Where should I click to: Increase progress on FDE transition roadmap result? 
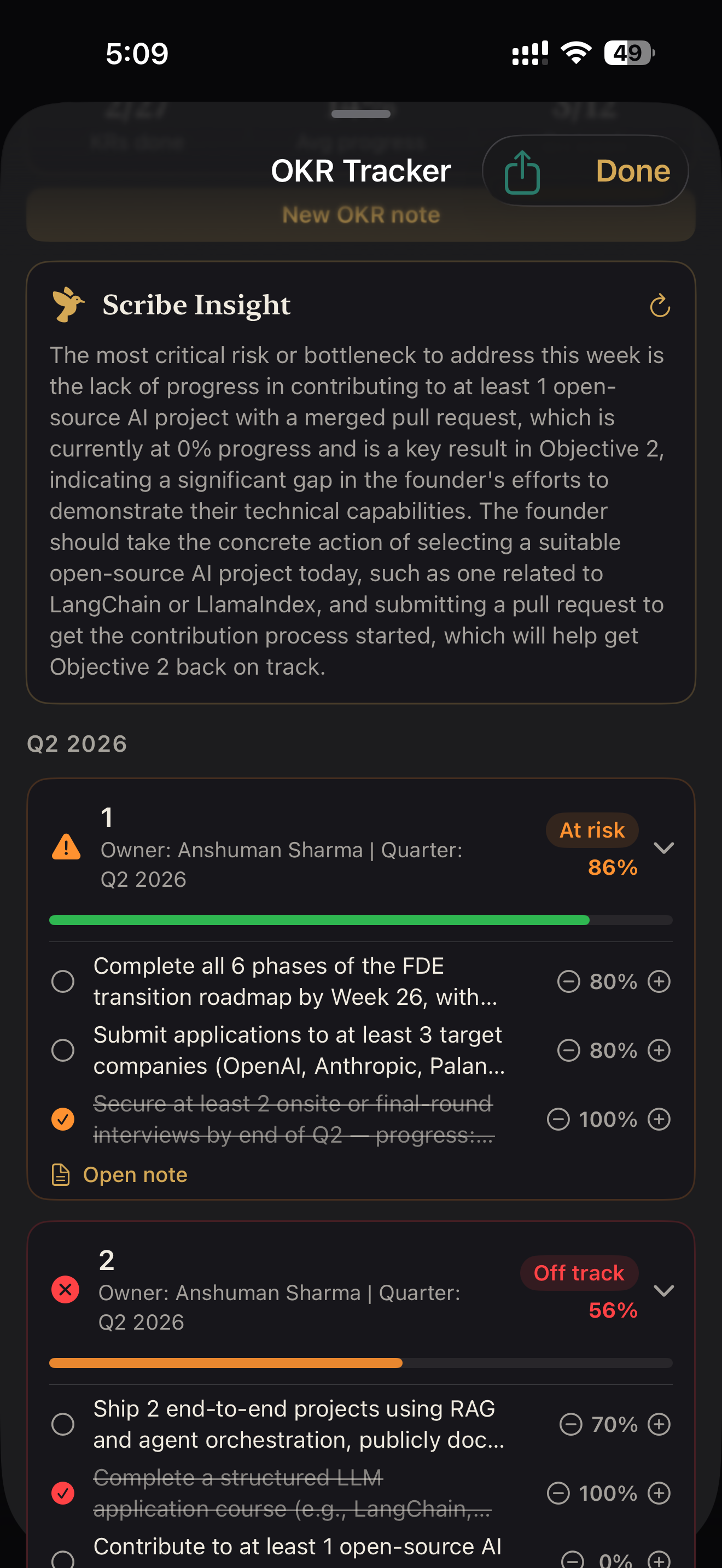click(x=659, y=981)
